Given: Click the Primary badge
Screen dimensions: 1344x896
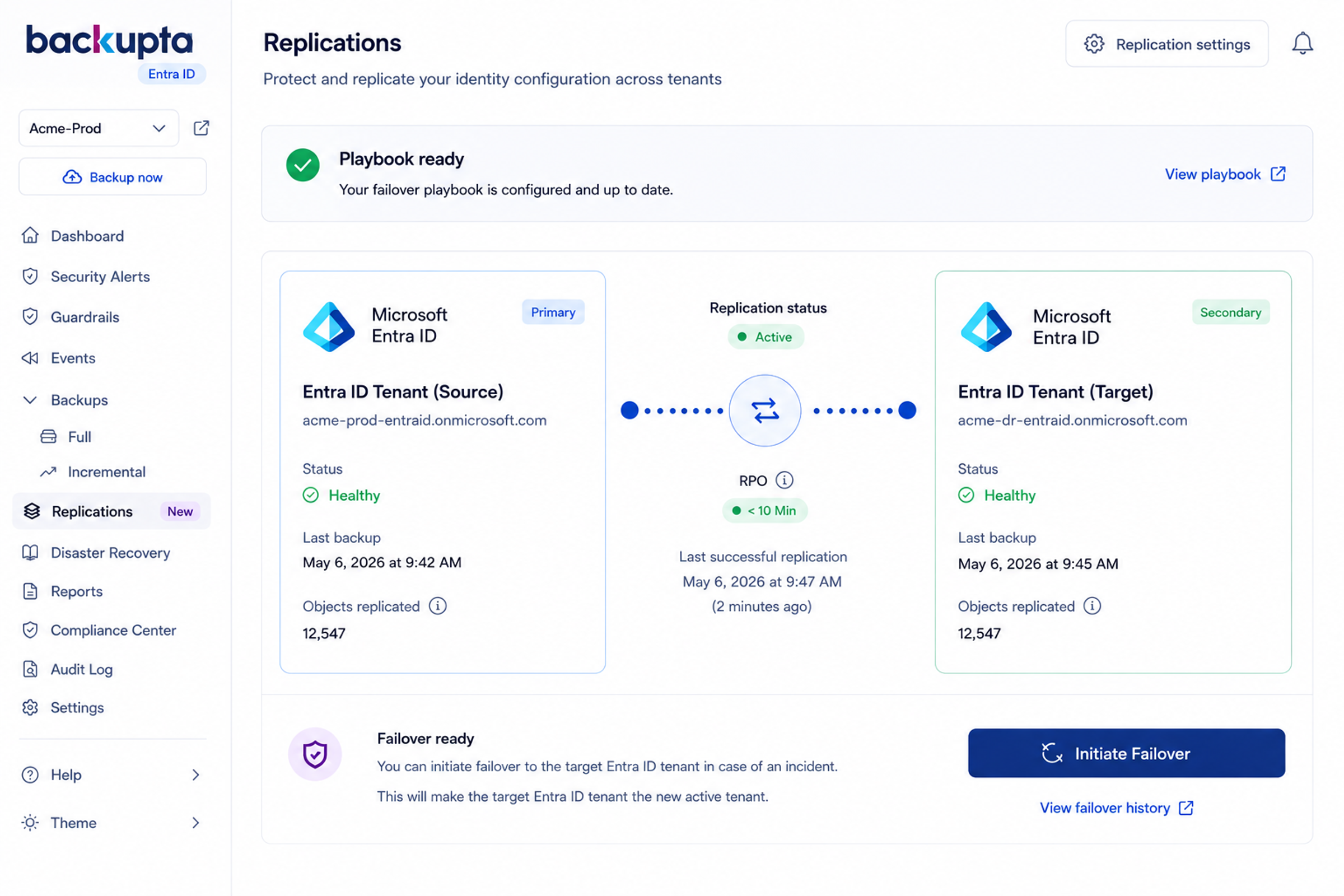Looking at the screenshot, I should 553,312.
